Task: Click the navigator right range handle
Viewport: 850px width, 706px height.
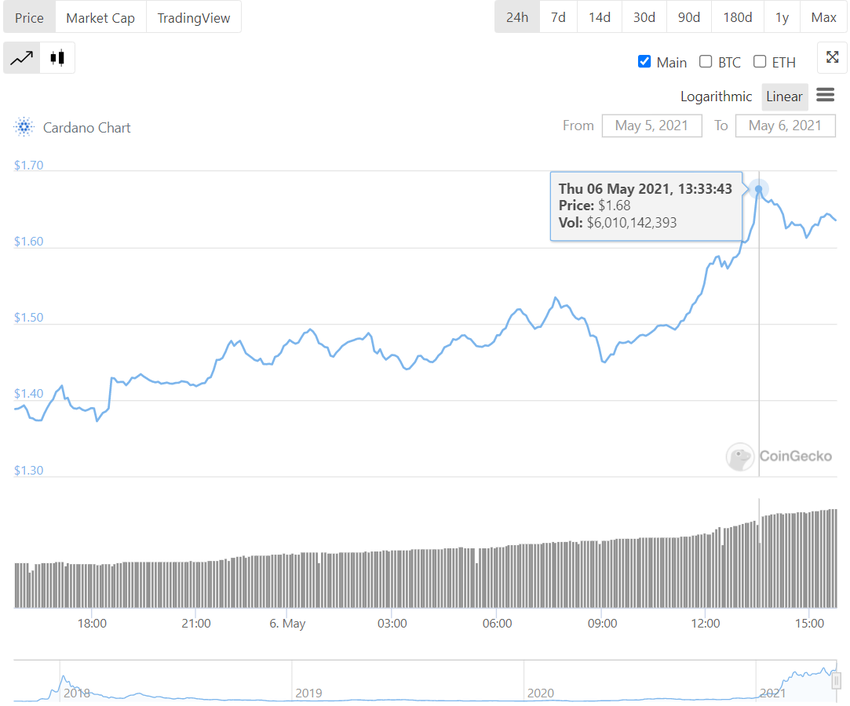Action: (836, 679)
